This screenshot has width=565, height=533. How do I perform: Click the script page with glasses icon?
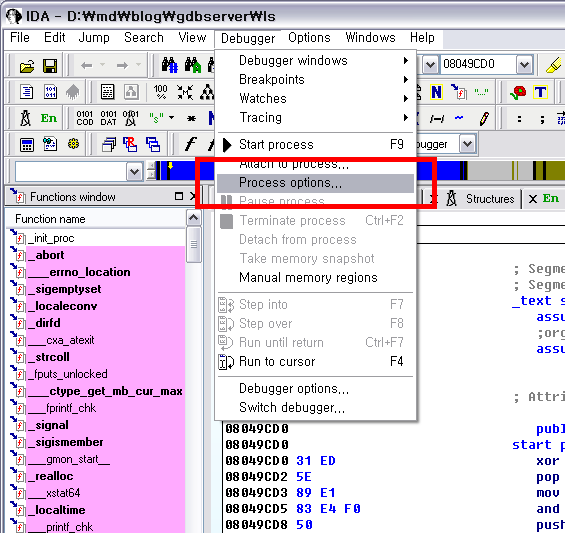(x=50, y=144)
